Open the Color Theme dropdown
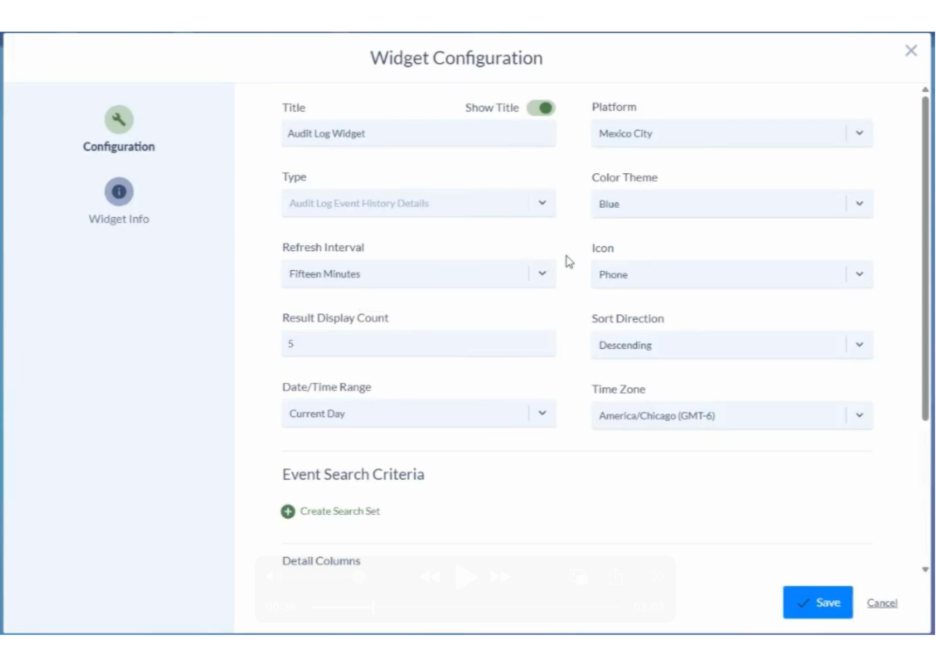 click(x=859, y=204)
